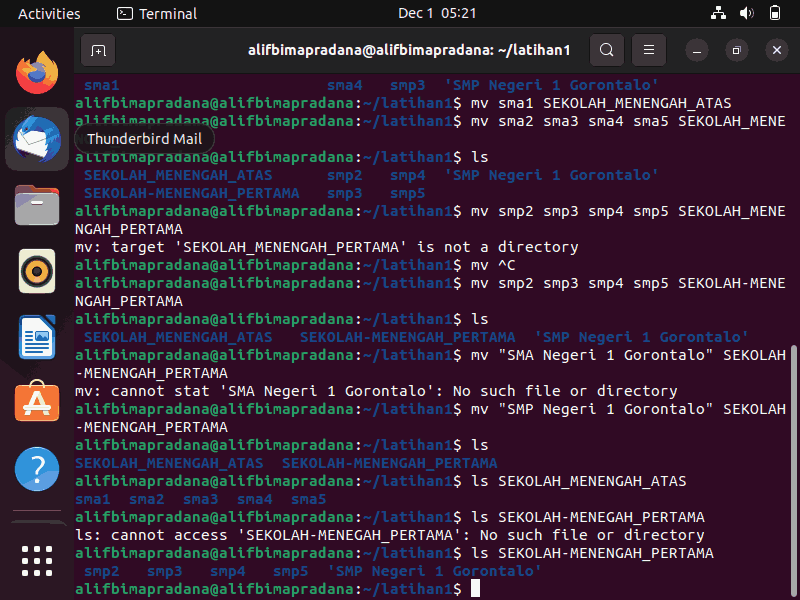800x600 pixels.
Task: Launch LibreOffice Writer from the dock
Action: click(x=37, y=337)
